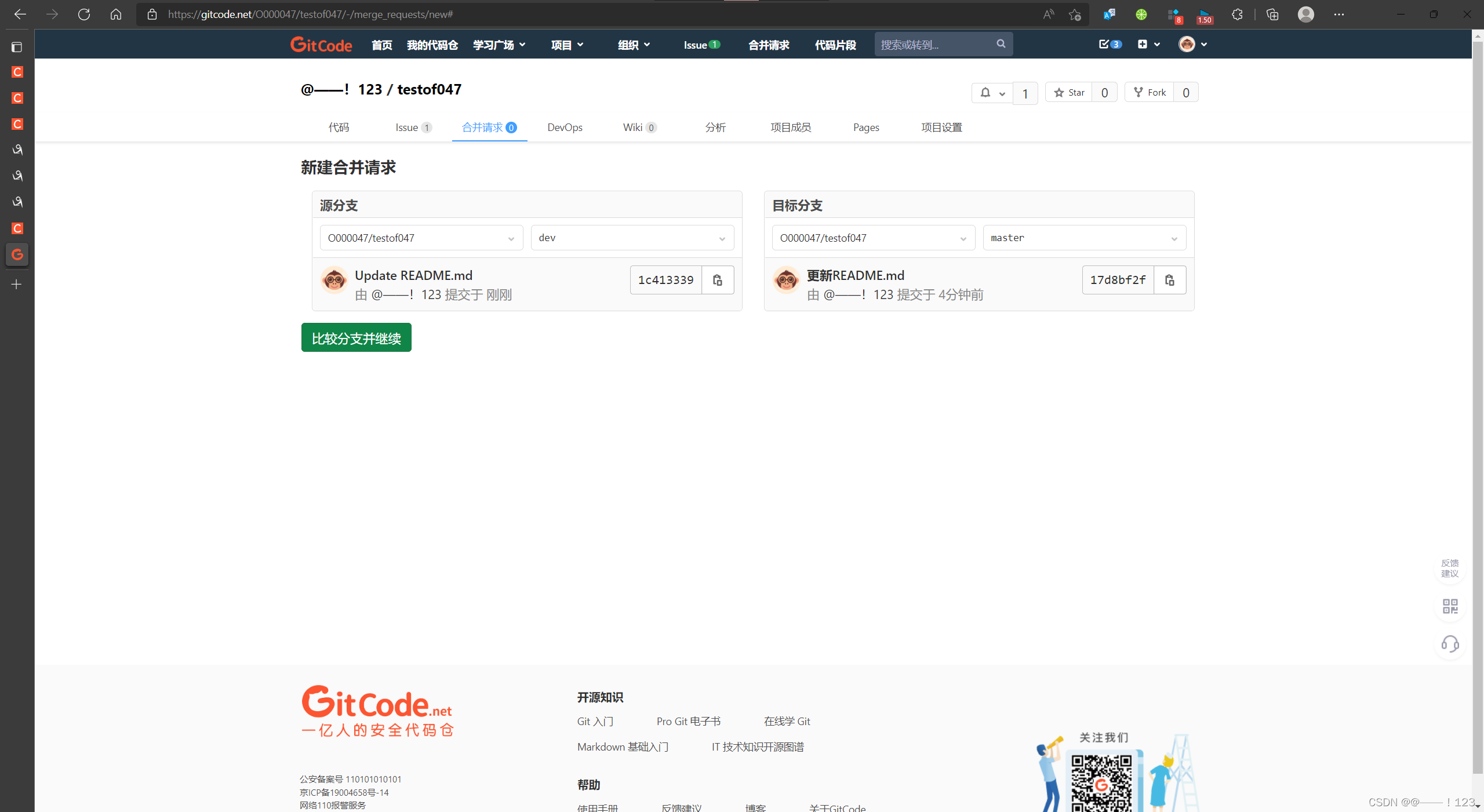Open a CSDN shortcut in Edge sidebar
Image resolution: width=1484 pixels, height=812 pixels.
[17, 72]
